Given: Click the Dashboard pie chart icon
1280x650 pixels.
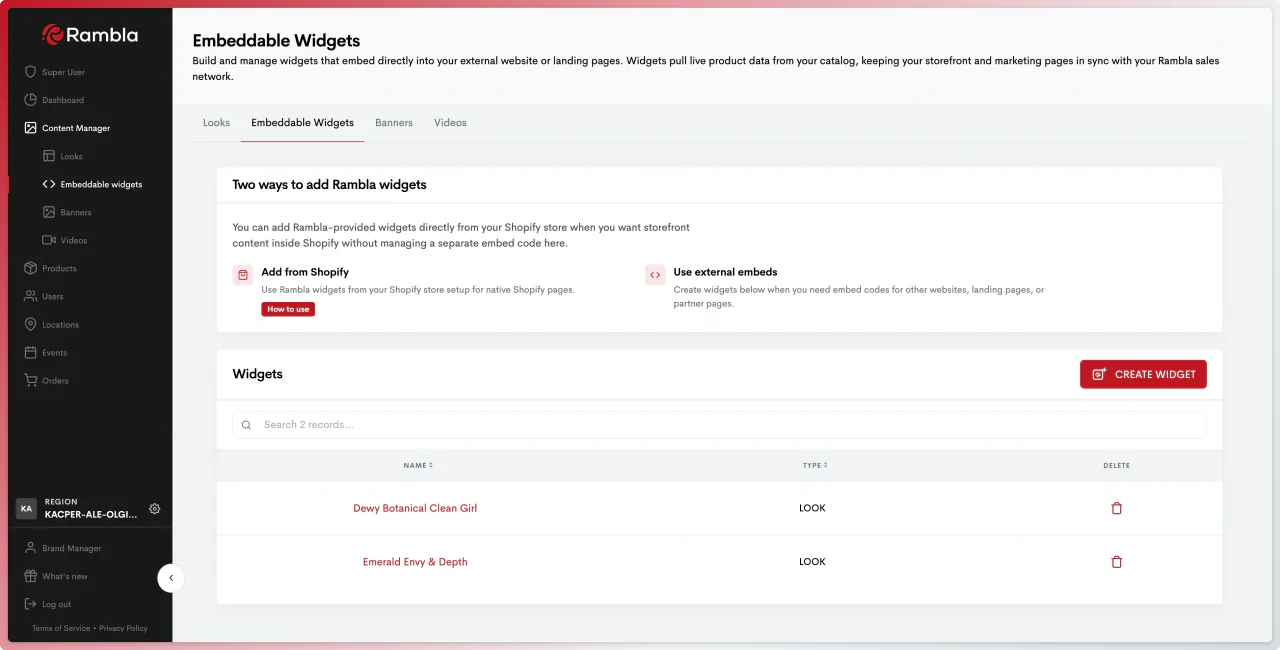Looking at the screenshot, I should [x=31, y=100].
